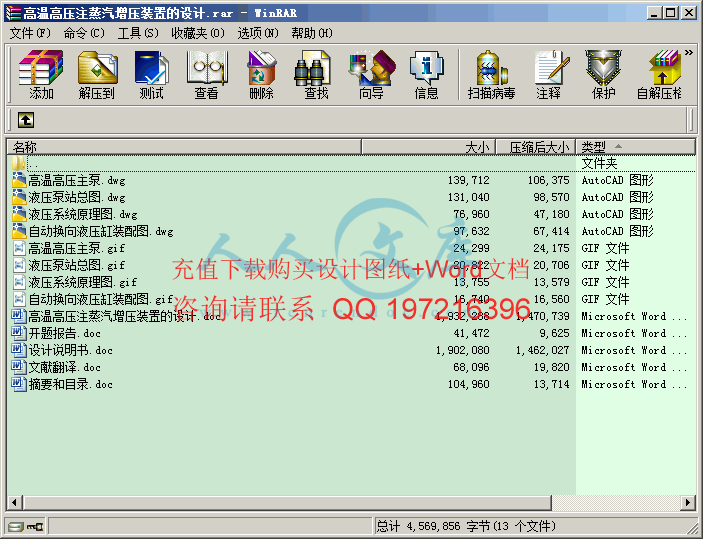
Task: Click the icon of 液压系统原理图.gif
Action: point(19,282)
